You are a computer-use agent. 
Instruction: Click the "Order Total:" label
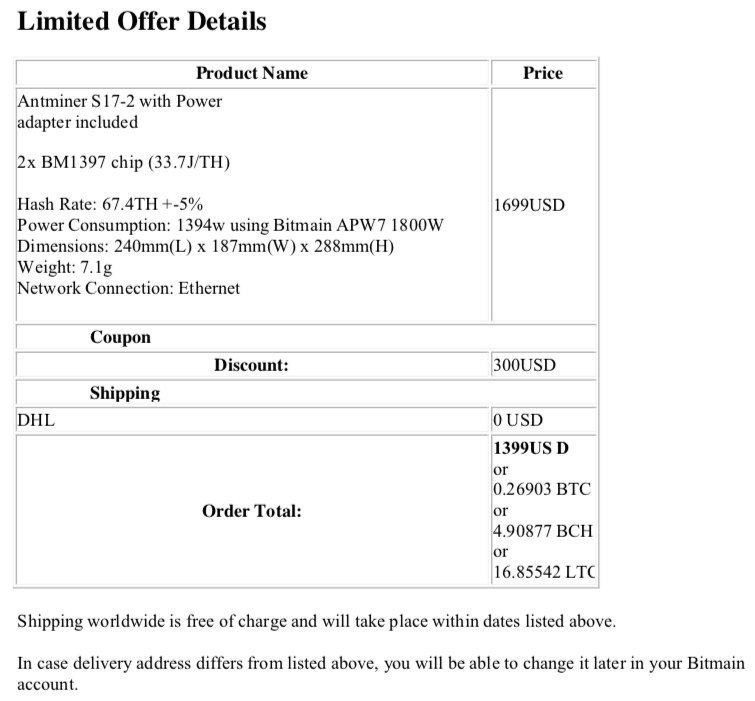coord(251,511)
